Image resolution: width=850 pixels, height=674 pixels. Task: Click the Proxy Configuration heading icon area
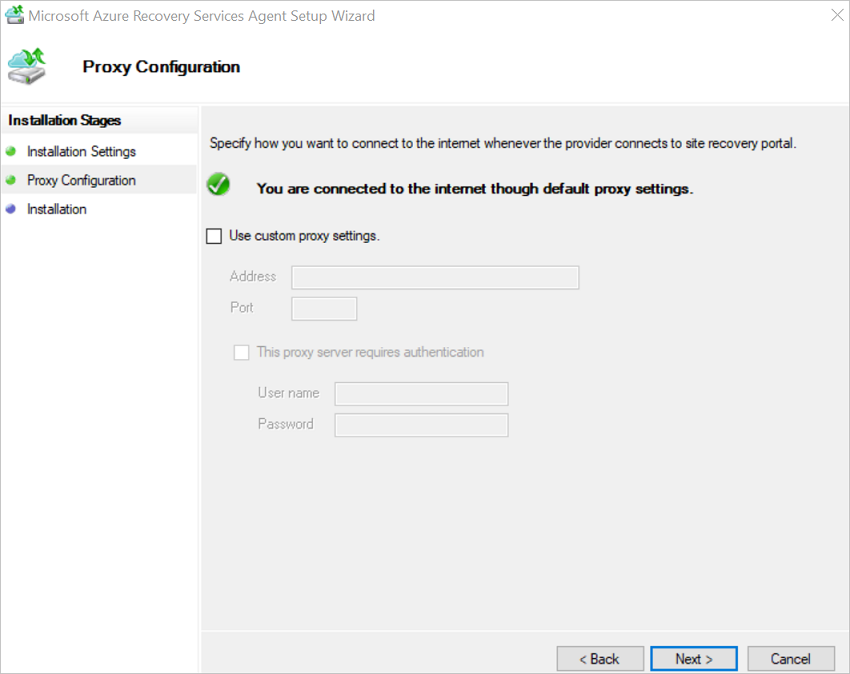[27, 66]
